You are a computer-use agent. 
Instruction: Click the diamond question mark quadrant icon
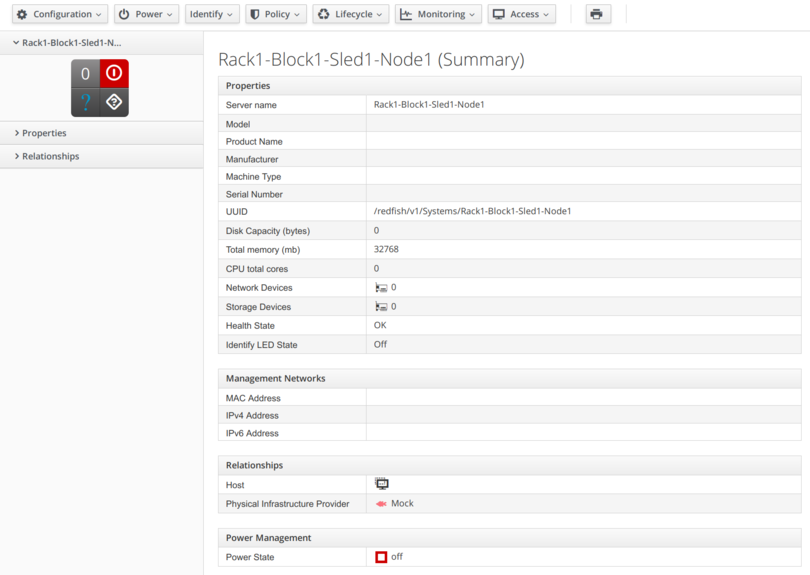click(x=114, y=102)
